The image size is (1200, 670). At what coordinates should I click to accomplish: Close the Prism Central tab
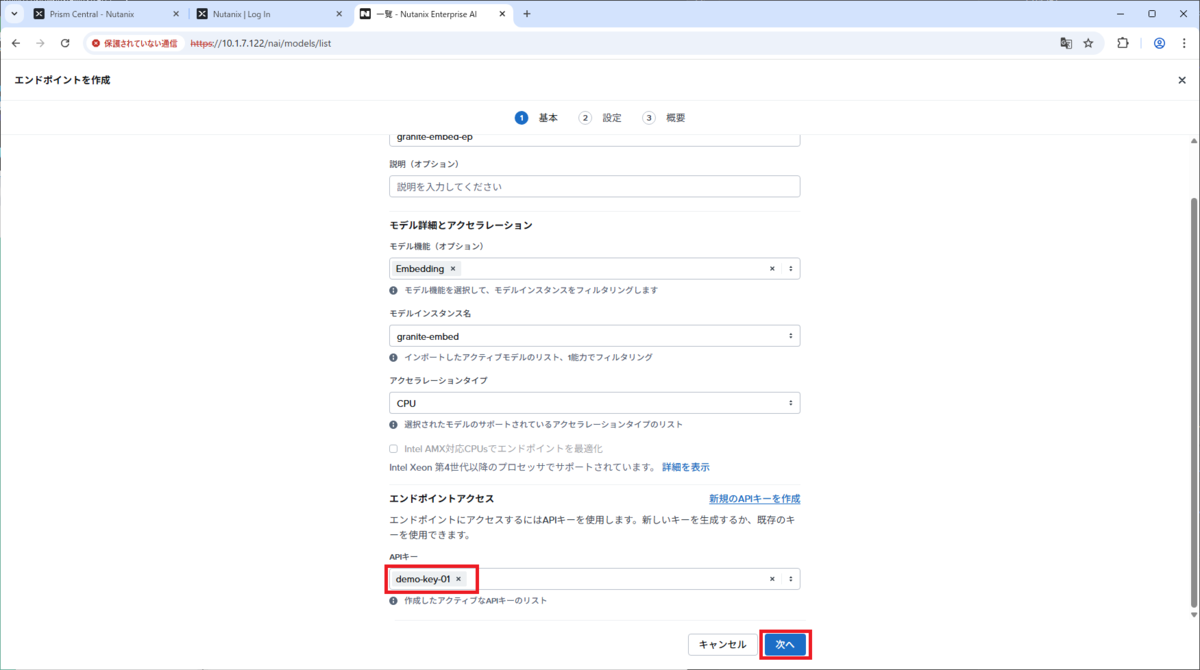tap(176, 14)
